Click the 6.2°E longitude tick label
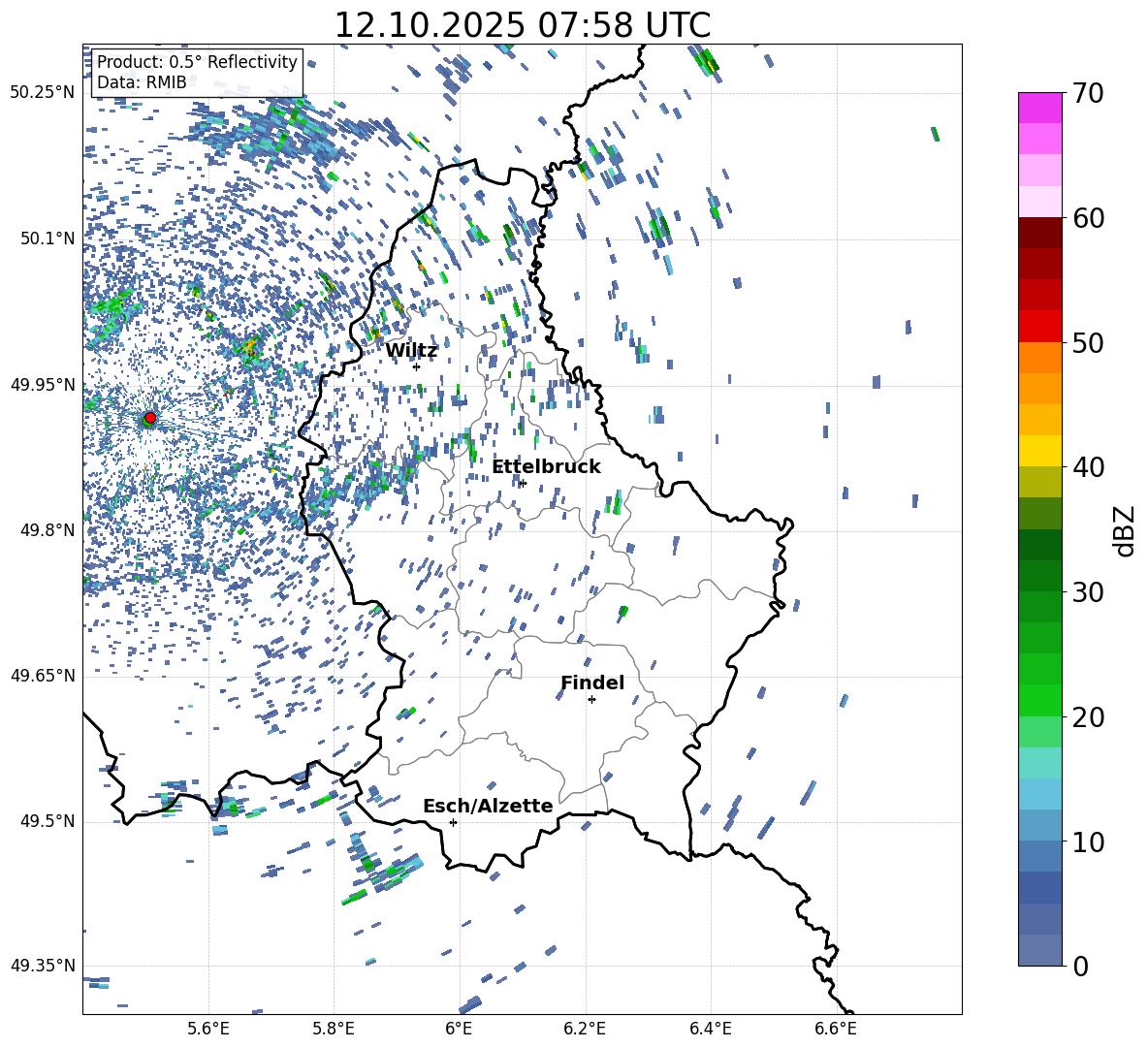 point(586,1029)
